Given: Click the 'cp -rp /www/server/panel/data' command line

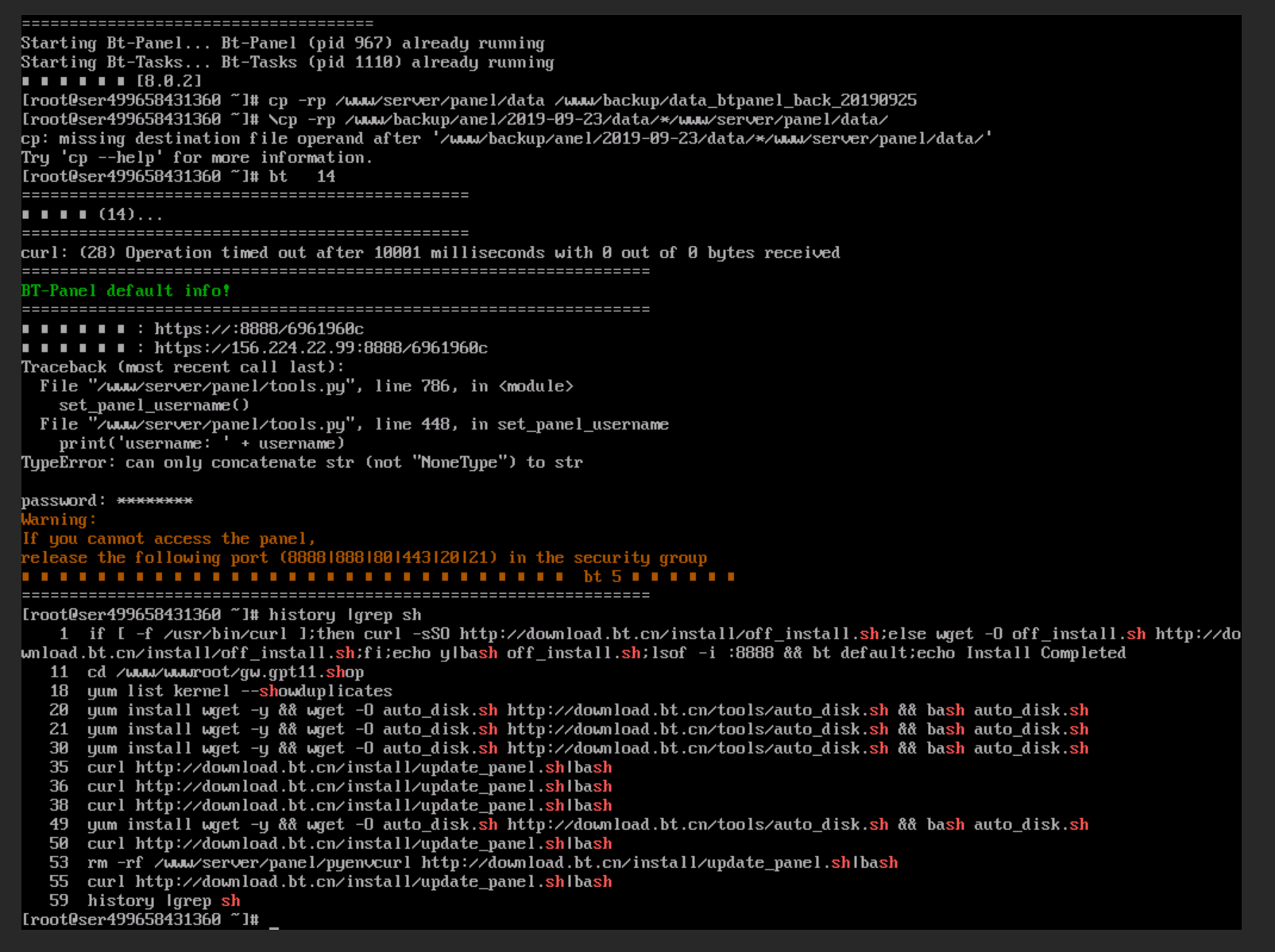Looking at the screenshot, I should click(469, 100).
